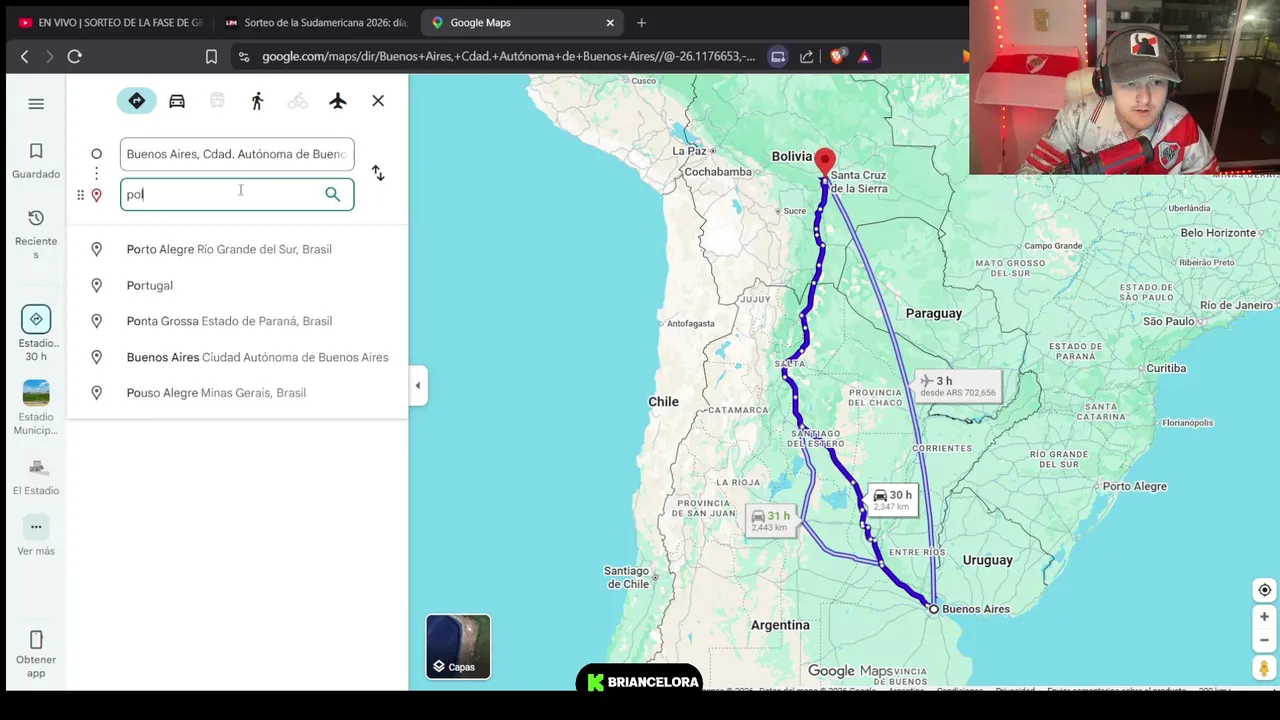This screenshot has height=720, width=1280.
Task: Click the red destination pin Santa Cruz
Action: pos(825,162)
